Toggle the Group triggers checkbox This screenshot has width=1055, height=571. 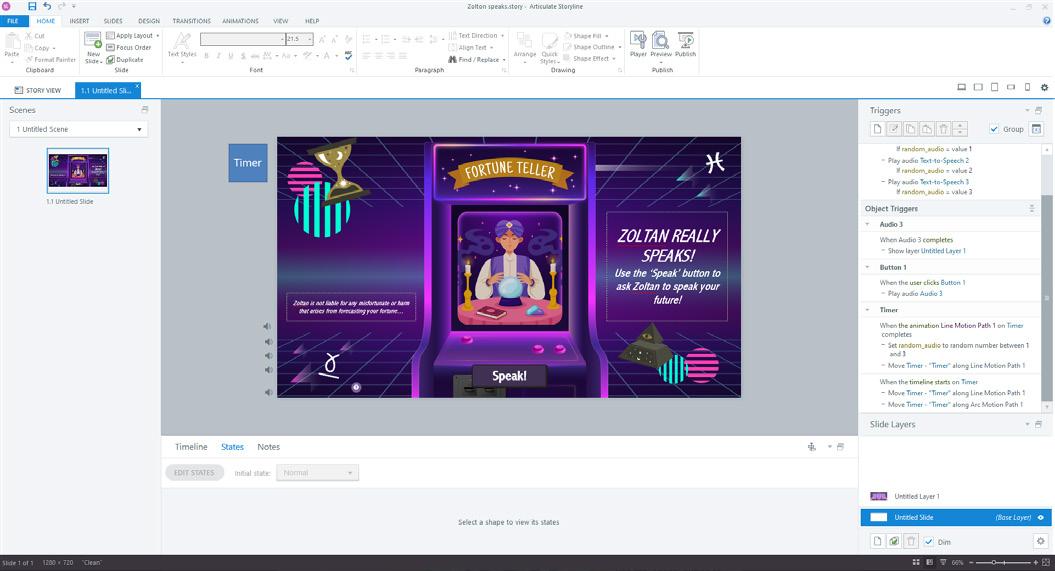[994, 129]
